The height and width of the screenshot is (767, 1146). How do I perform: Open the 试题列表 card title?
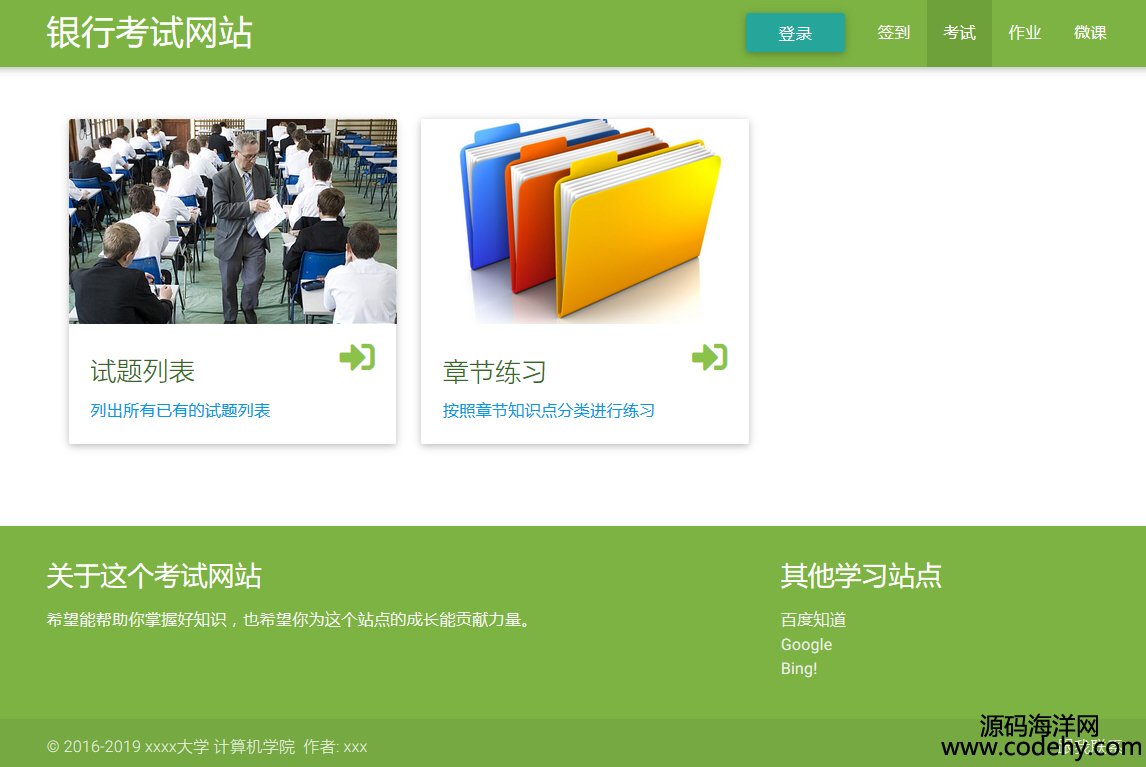tap(143, 371)
